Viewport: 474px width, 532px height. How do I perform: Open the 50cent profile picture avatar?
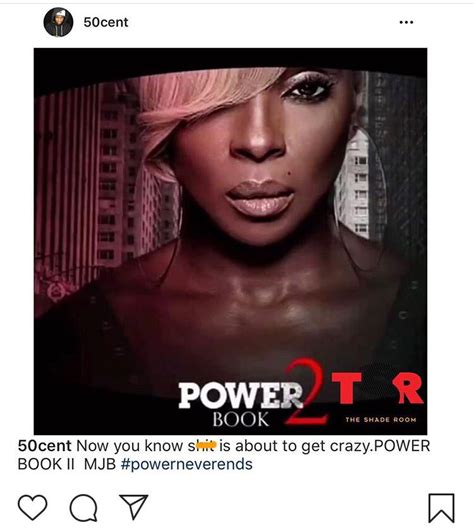pyautogui.click(x=58, y=22)
